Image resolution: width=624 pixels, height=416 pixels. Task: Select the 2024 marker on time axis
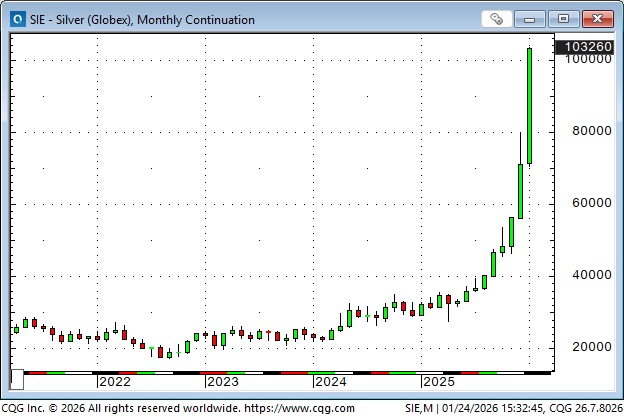(x=330, y=382)
